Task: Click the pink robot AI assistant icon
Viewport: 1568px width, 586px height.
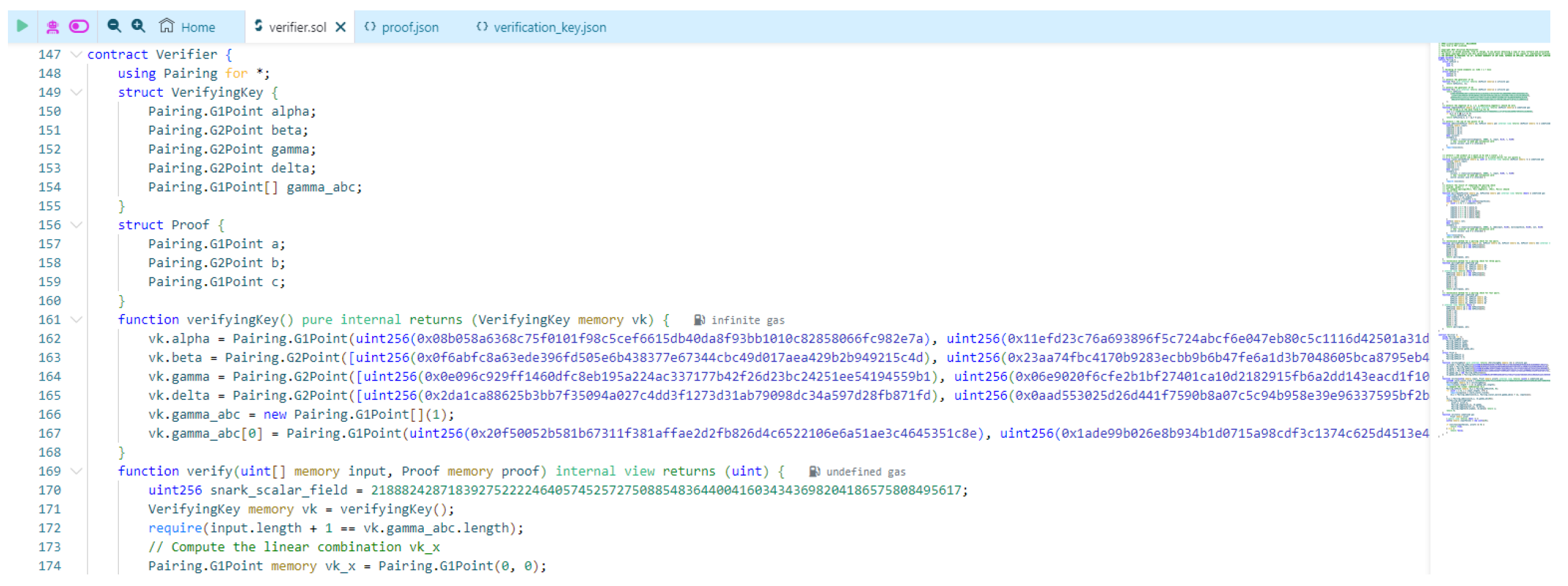Action: pos(52,26)
